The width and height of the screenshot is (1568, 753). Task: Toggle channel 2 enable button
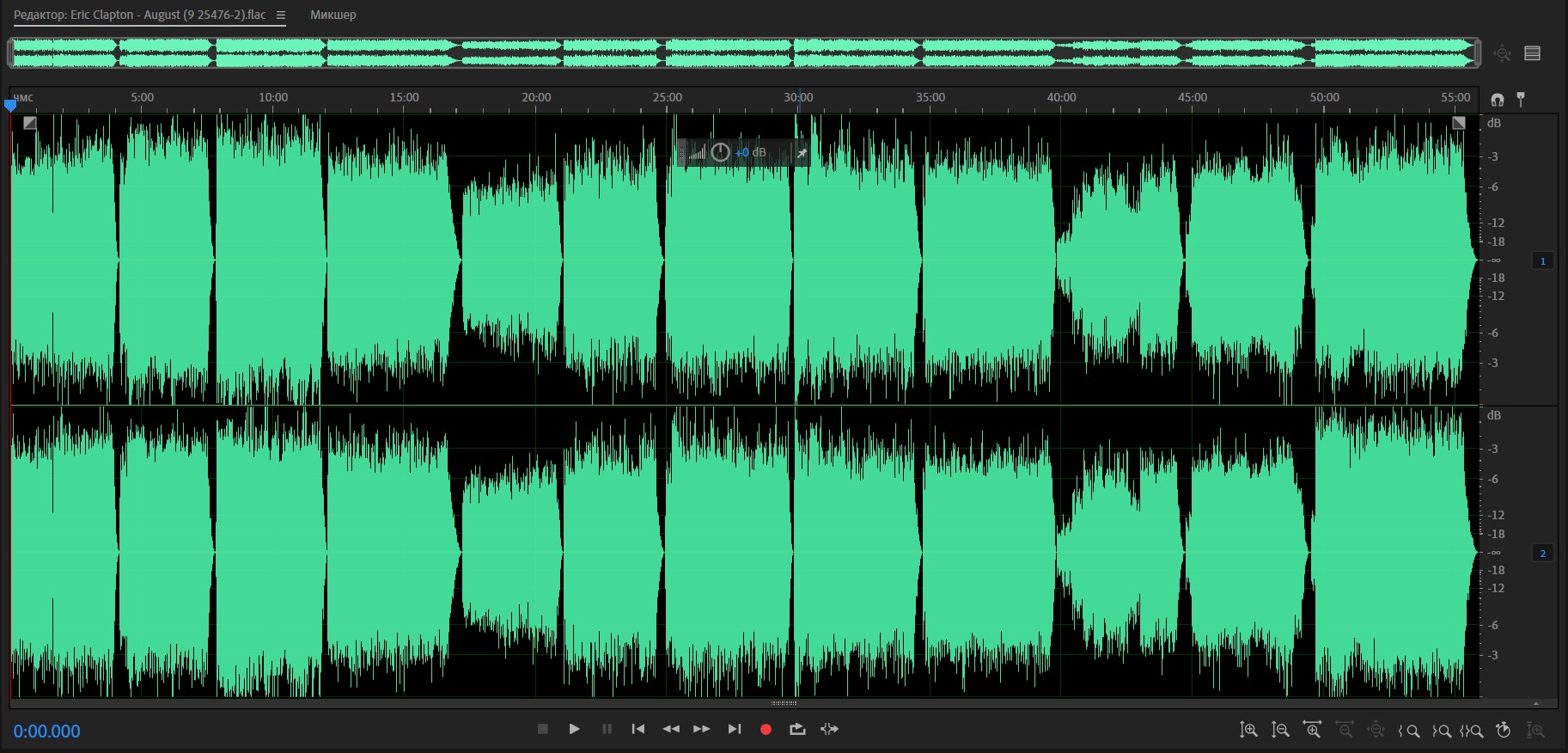click(1542, 553)
